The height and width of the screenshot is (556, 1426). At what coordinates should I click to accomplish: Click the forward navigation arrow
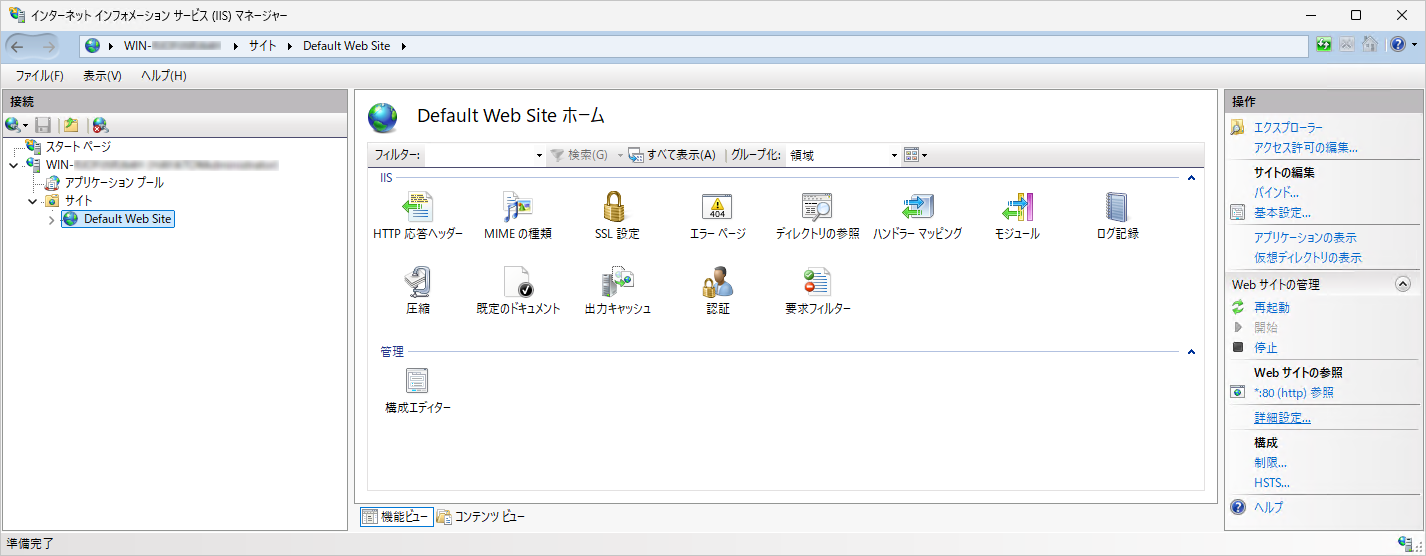pyautogui.click(x=47, y=45)
